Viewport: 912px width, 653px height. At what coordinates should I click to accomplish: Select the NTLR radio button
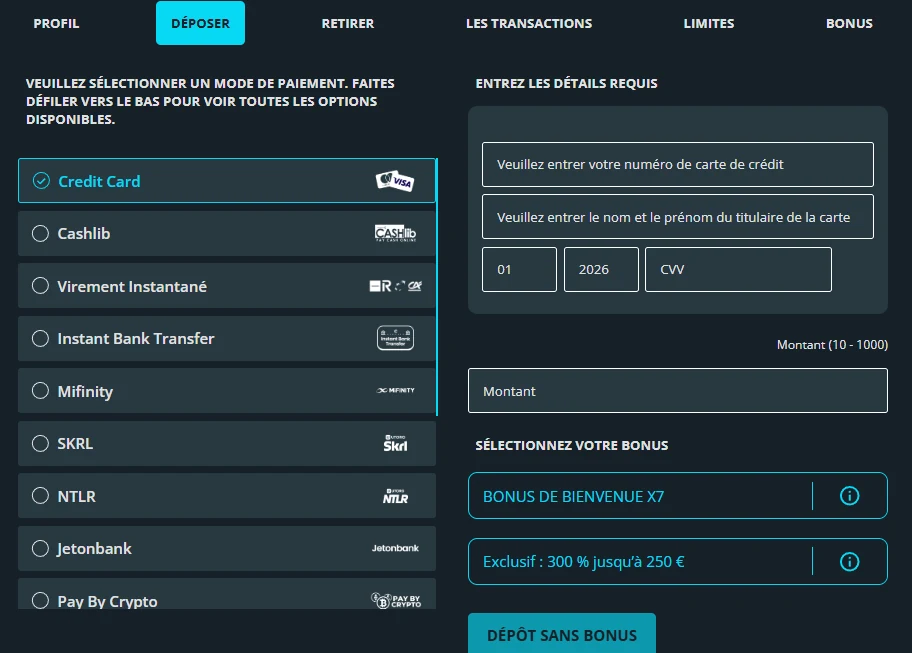[x=40, y=495]
